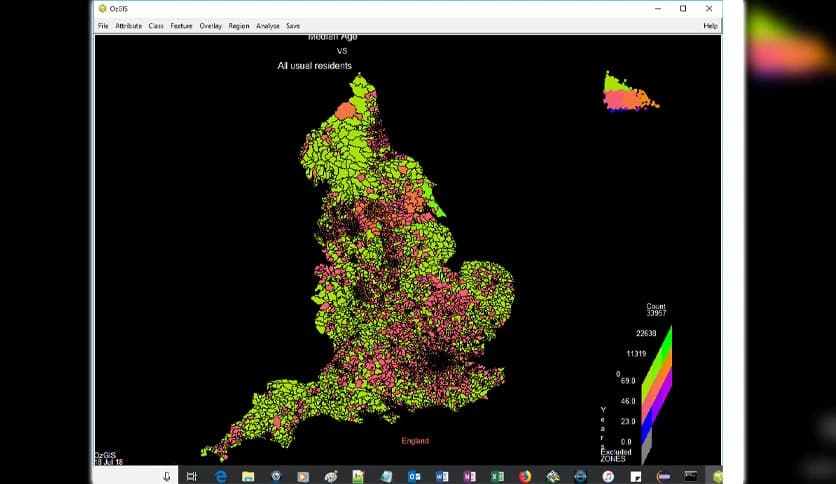Launch OneNote from the taskbar
This screenshot has height=484, width=836.
(x=470, y=476)
